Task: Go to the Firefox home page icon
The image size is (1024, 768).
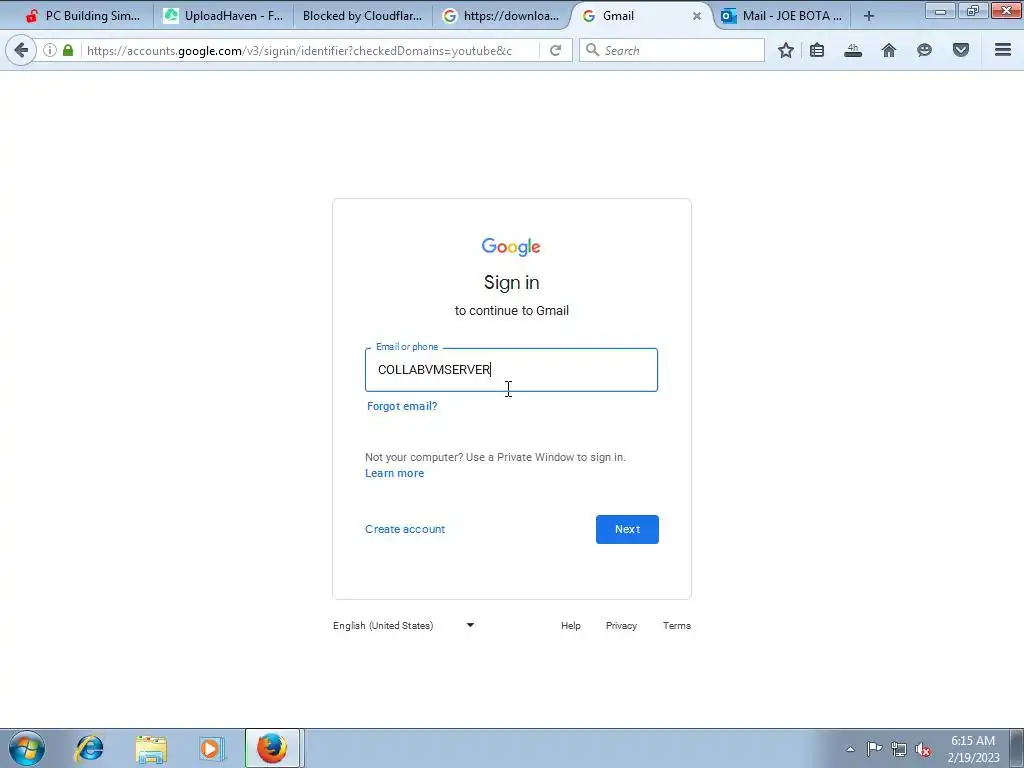Action: click(x=889, y=50)
